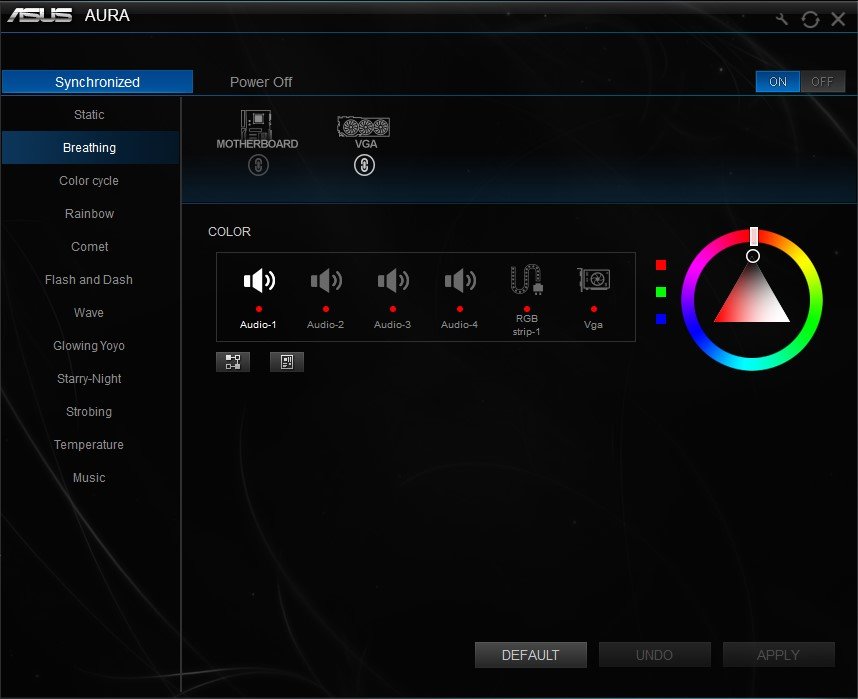The image size is (858, 699).
Task: Select the Audio-2 speaker icon
Action: 326,281
